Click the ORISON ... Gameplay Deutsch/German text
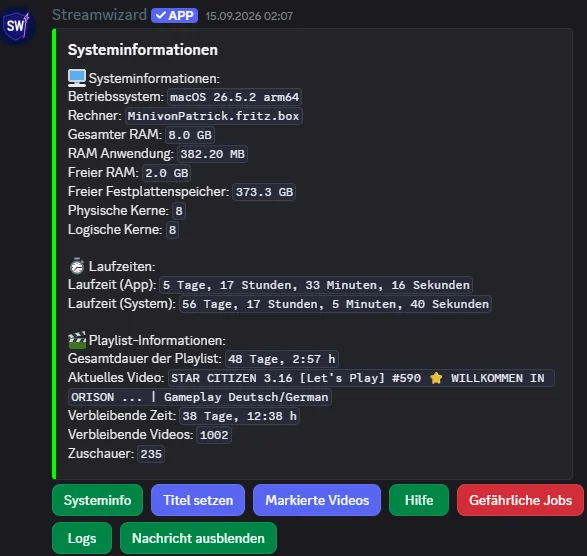This screenshot has width=587, height=556. click(x=200, y=397)
